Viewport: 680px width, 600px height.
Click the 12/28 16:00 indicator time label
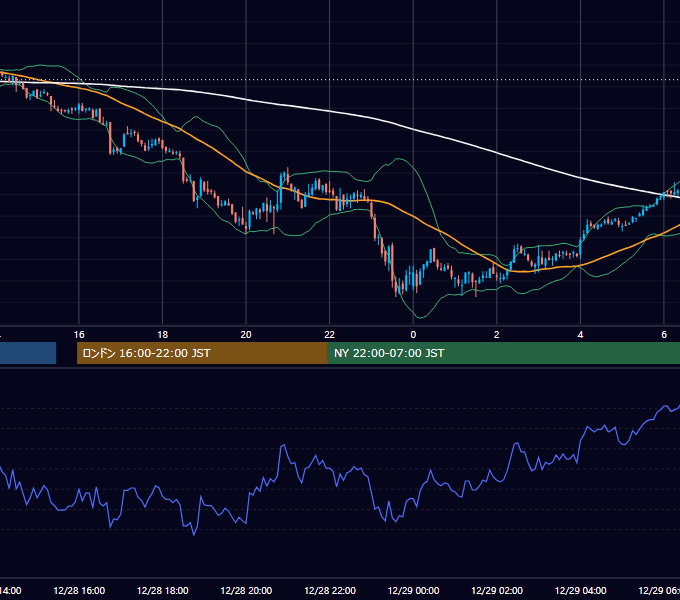point(79,591)
